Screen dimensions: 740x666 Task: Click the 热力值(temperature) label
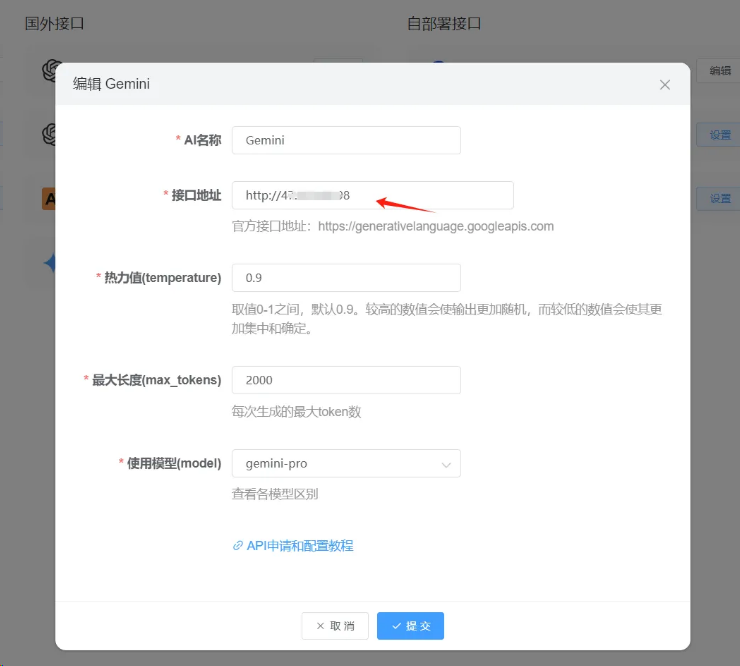(163, 278)
